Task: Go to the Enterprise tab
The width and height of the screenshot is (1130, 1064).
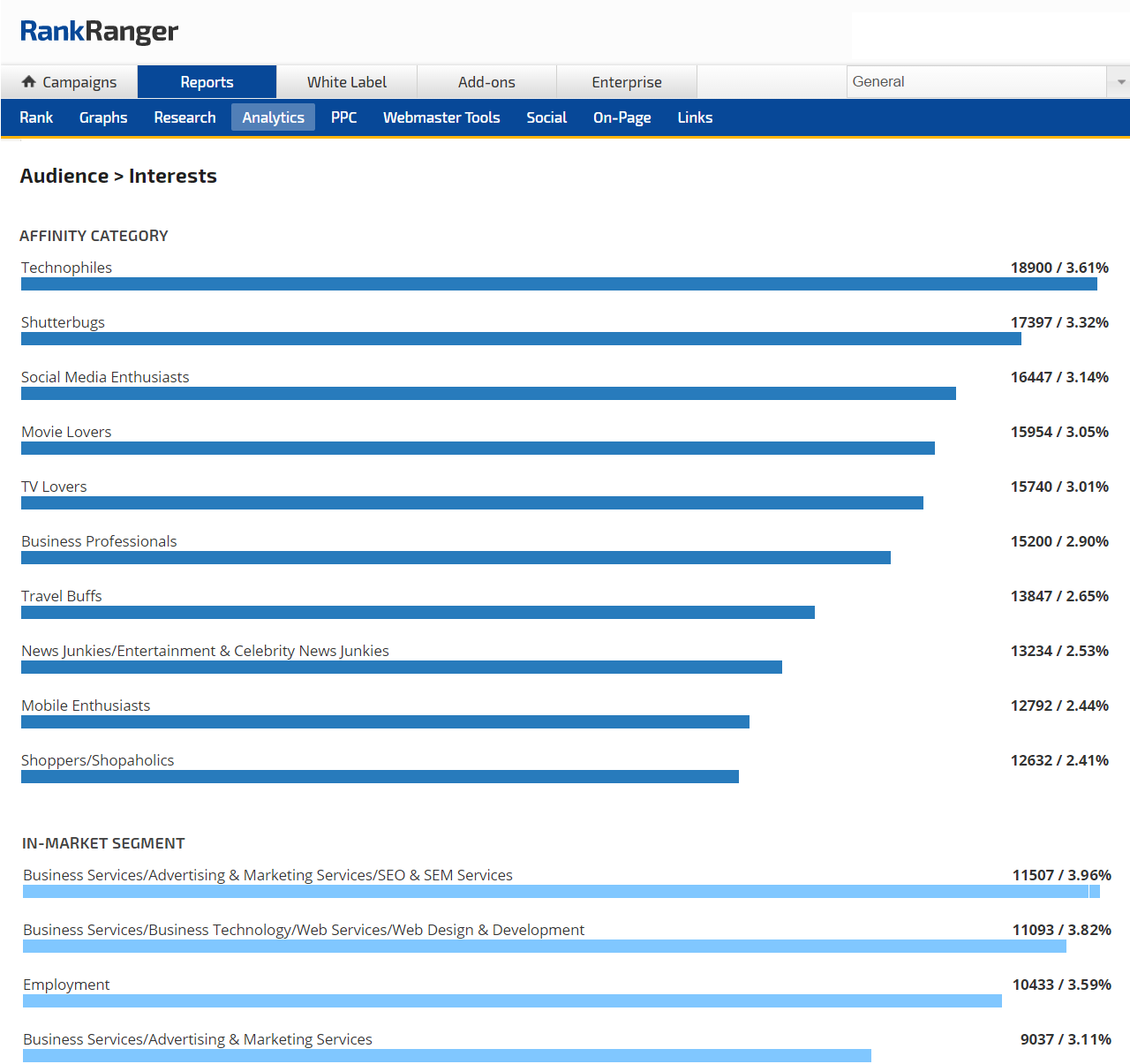Action: (626, 82)
